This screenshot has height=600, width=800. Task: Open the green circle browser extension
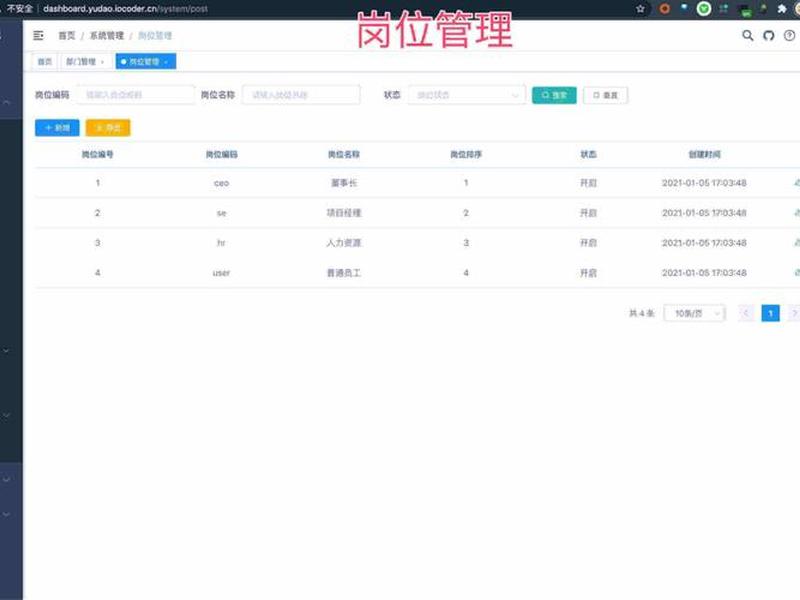point(704,9)
